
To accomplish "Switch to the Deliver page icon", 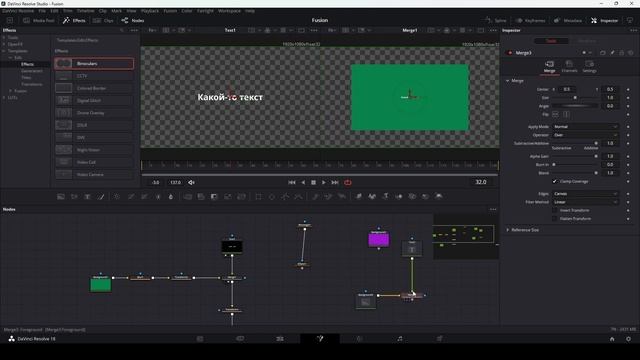I will 440,339.
